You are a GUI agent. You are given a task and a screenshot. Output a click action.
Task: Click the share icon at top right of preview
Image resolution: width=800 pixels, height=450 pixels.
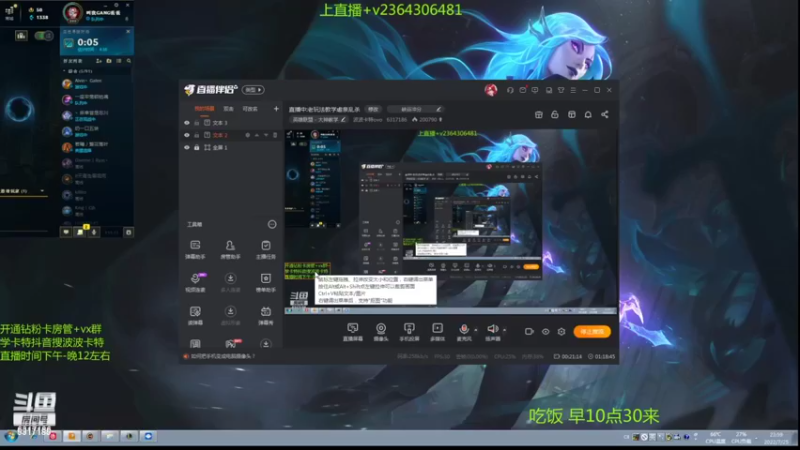605,114
